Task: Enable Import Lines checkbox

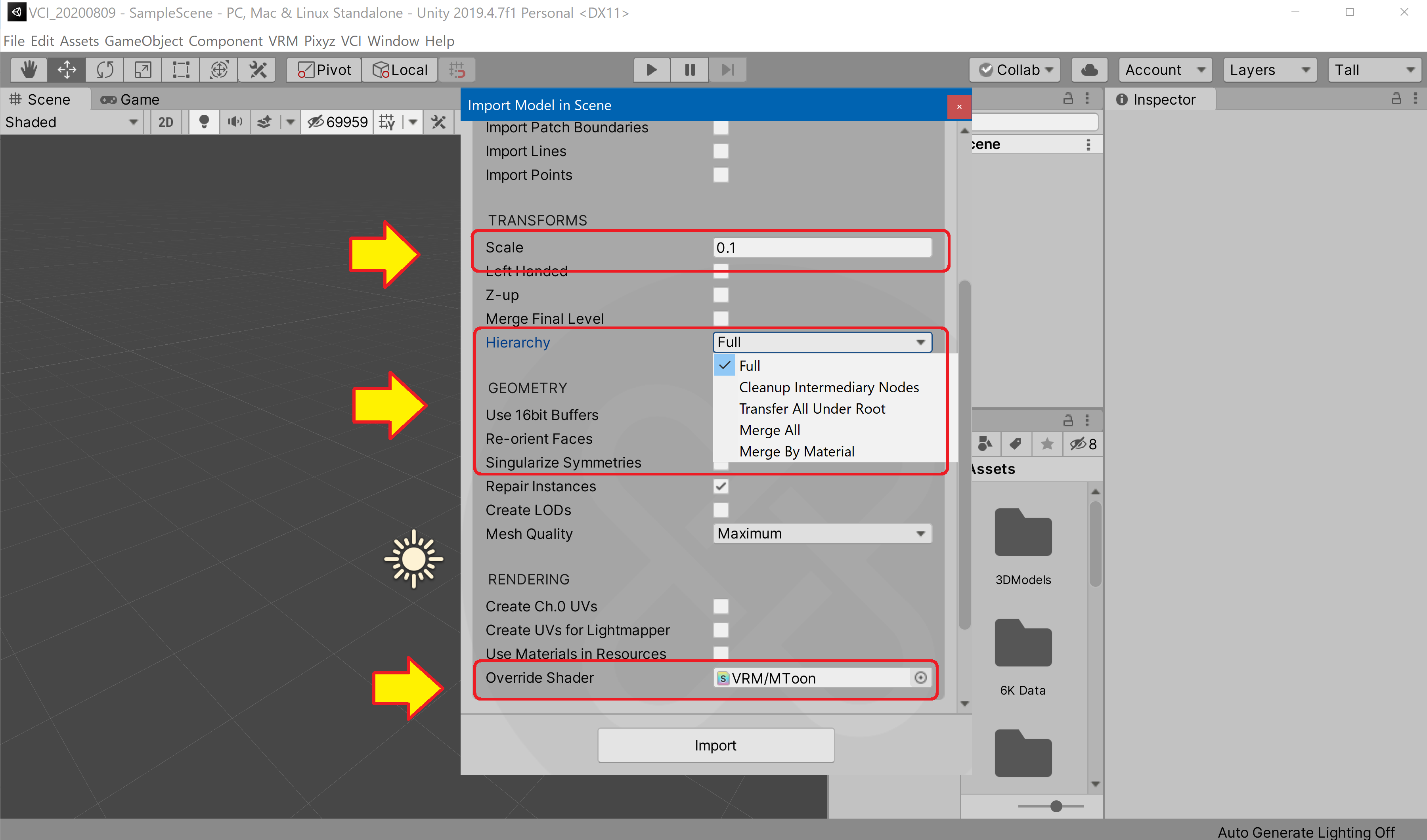Action: pos(721,151)
